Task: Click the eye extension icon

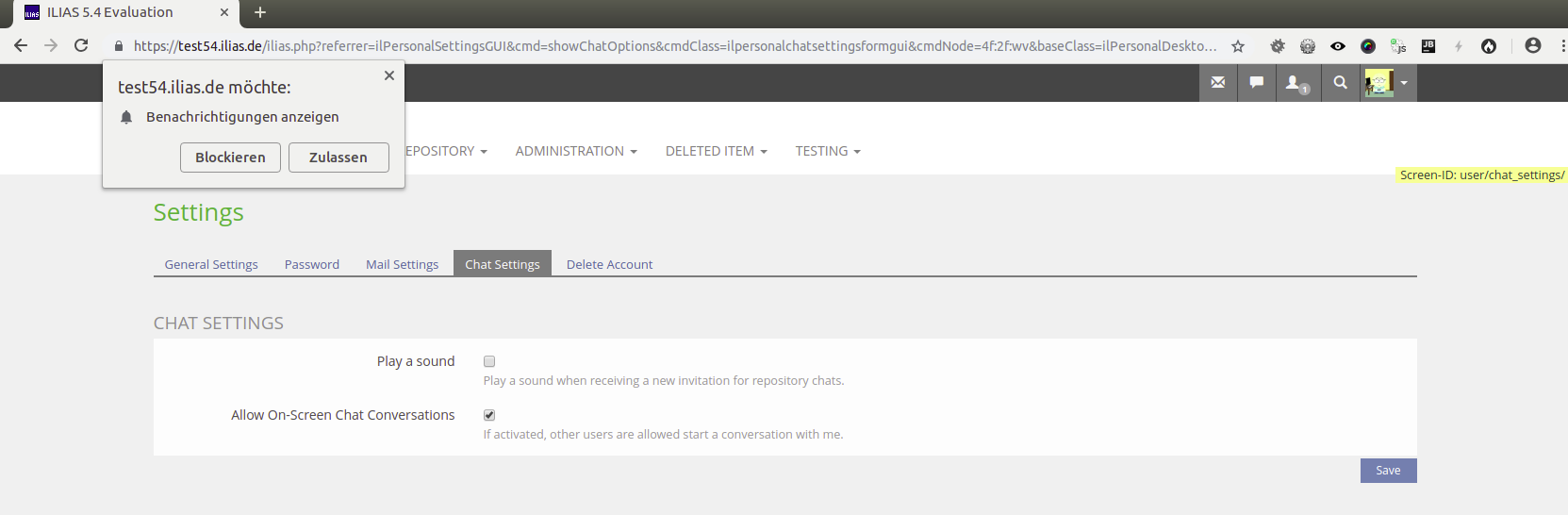Action: (x=1338, y=46)
